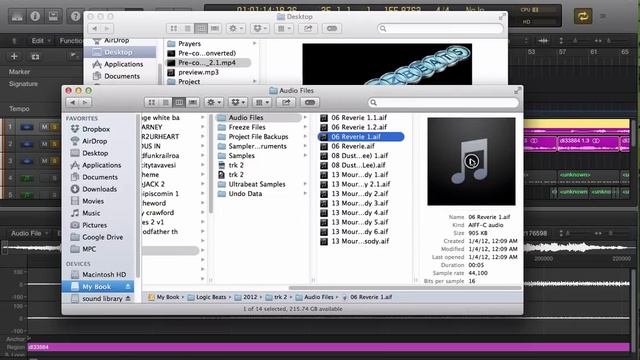
Task: Mute track 2 in Logic
Action: tap(44, 144)
